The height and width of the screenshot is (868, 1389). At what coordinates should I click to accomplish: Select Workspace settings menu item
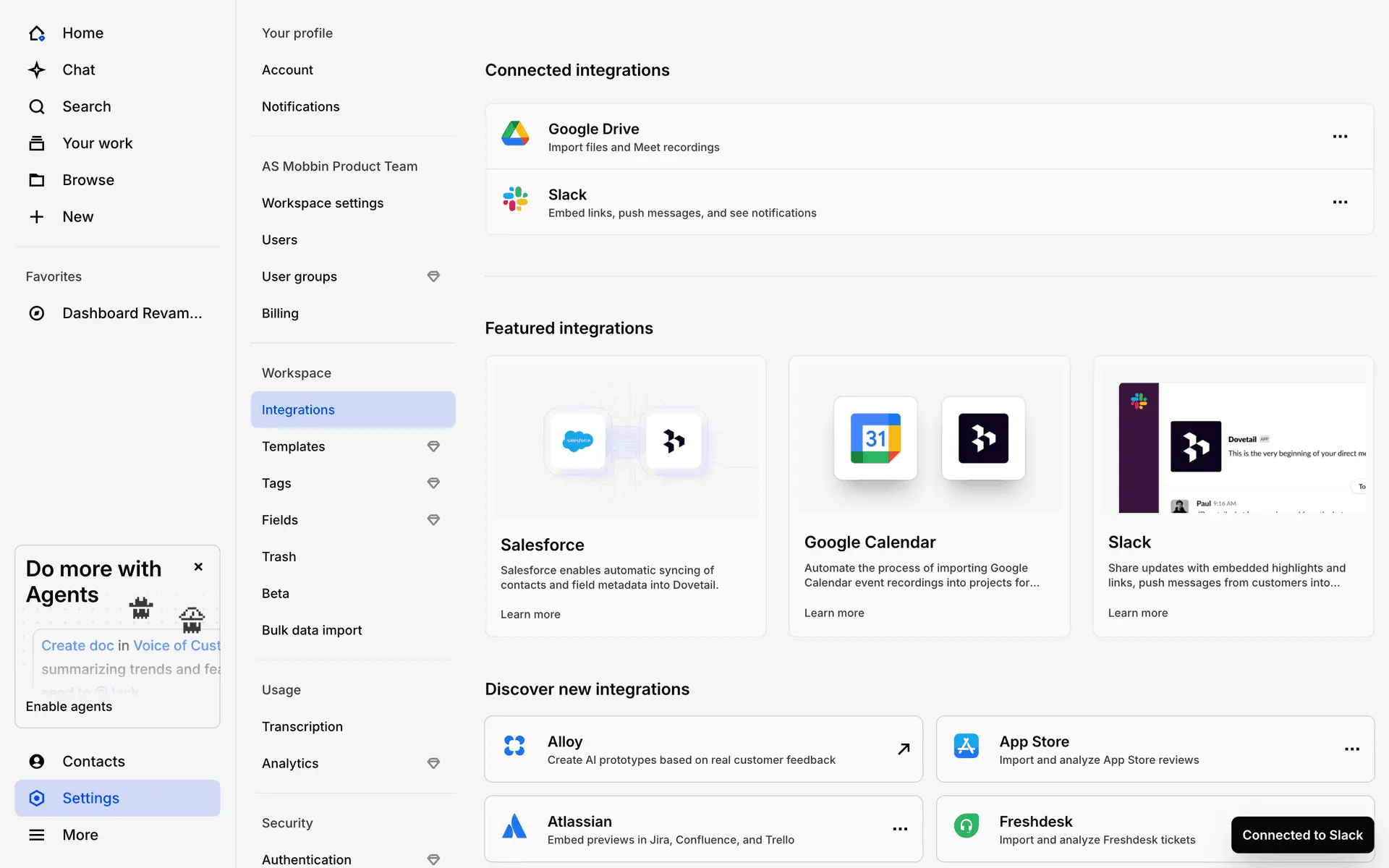click(323, 203)
